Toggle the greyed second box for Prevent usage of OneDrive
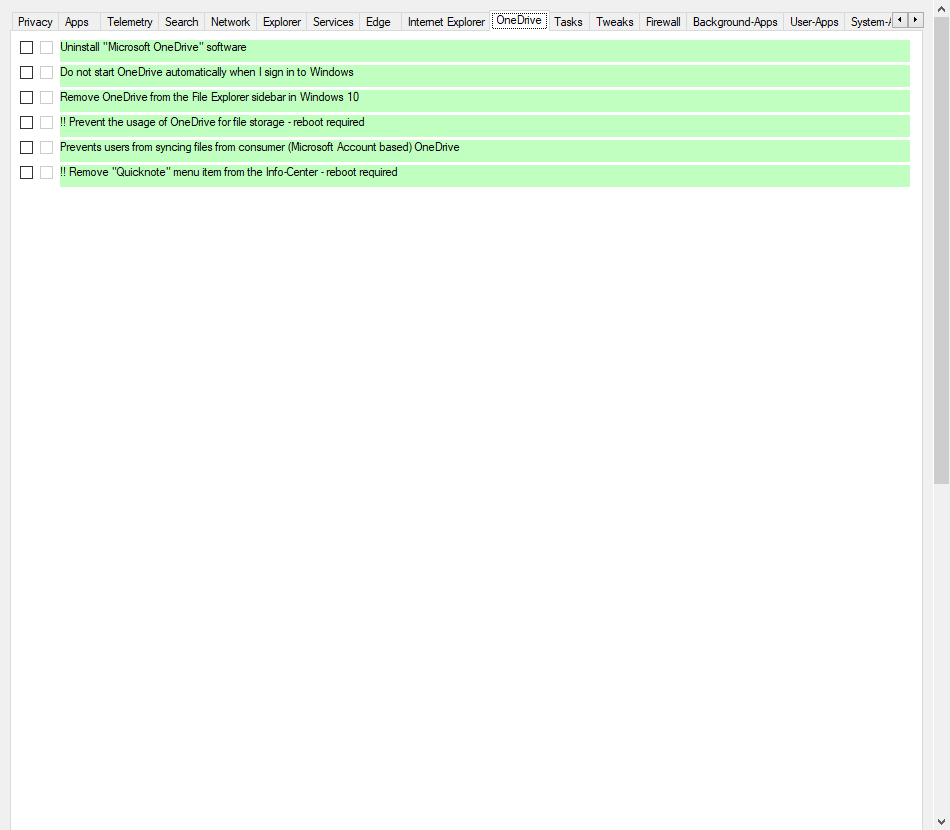The height and width of the screenshot is (830, 950). [x=47, y=122]
